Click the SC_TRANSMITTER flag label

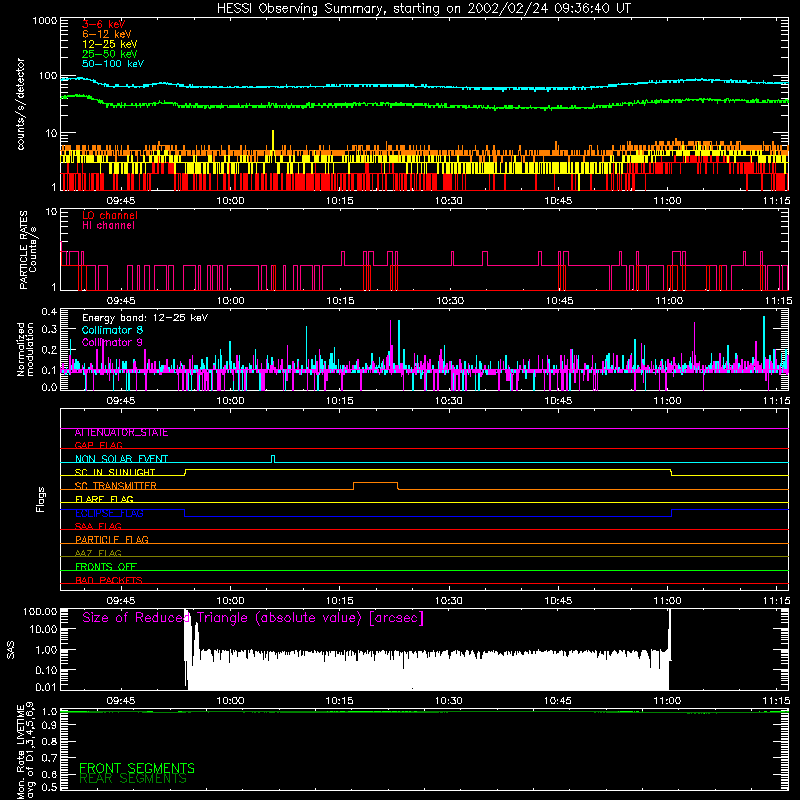click(x=116, y=486)
